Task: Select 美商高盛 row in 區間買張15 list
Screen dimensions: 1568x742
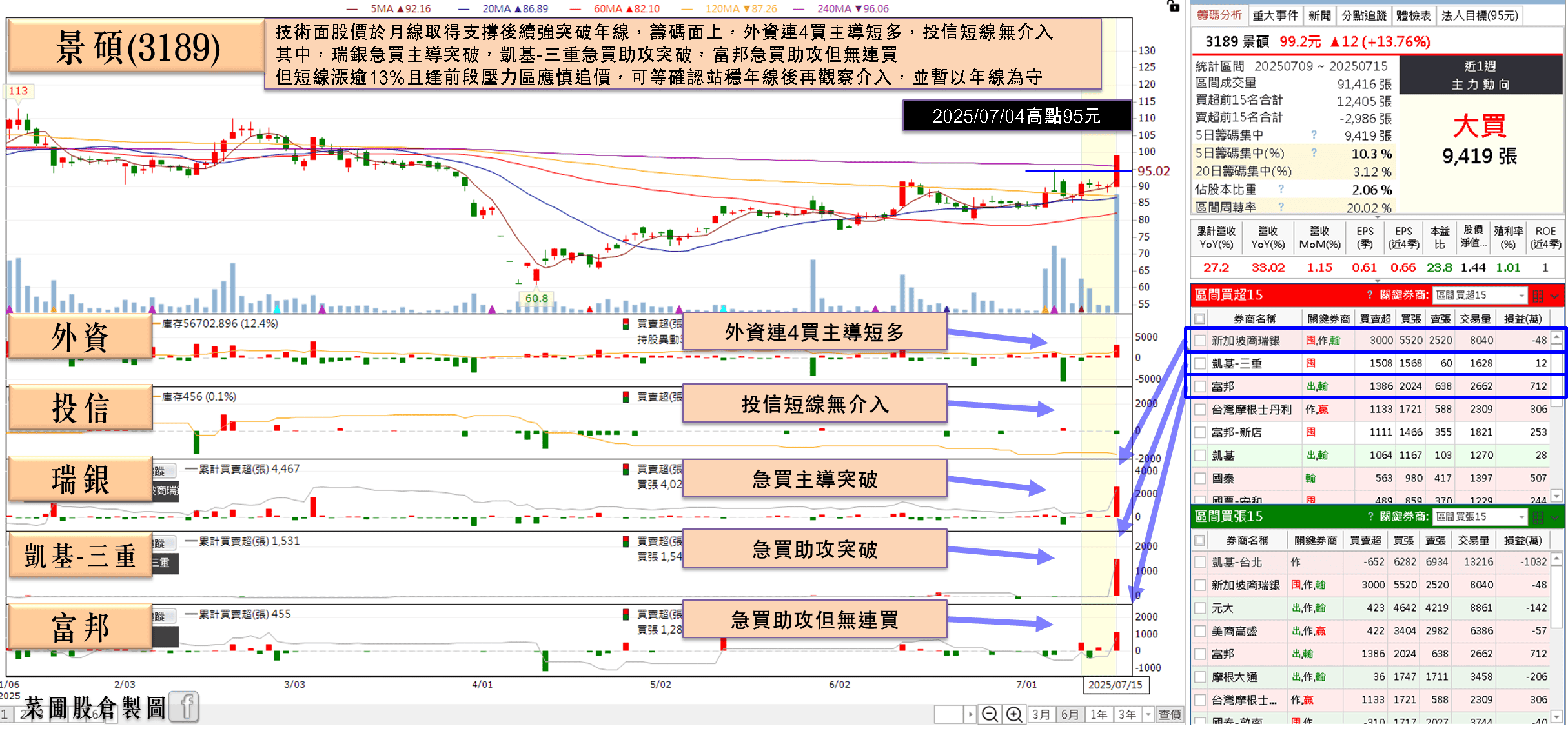Action: coord(1370,631)
